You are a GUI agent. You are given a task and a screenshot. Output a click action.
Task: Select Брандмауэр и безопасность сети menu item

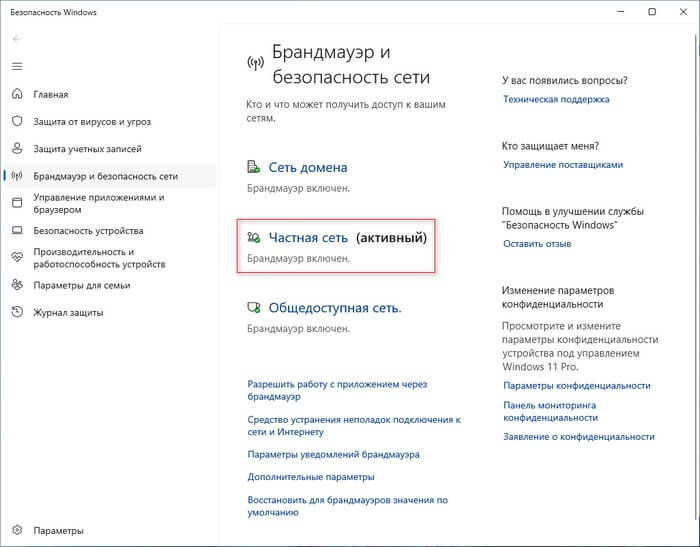click(x=105, y=176)
